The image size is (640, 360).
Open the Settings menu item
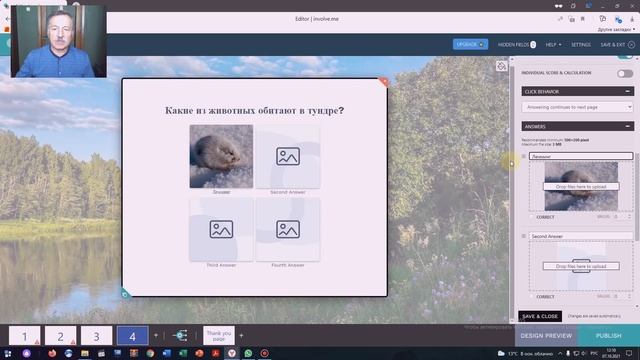tap(581, 44)
